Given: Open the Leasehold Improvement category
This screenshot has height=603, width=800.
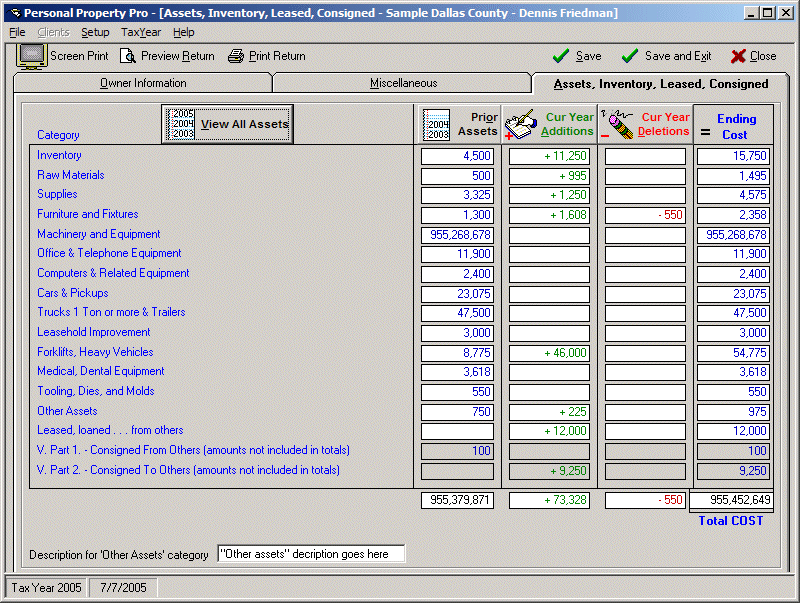Looking at the screenshot, I should click(93, 332).
